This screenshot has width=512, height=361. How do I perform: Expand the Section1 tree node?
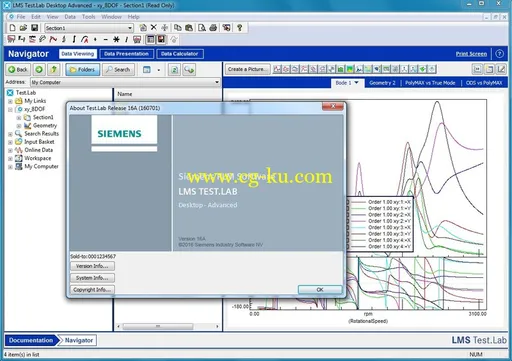(19, 118)
